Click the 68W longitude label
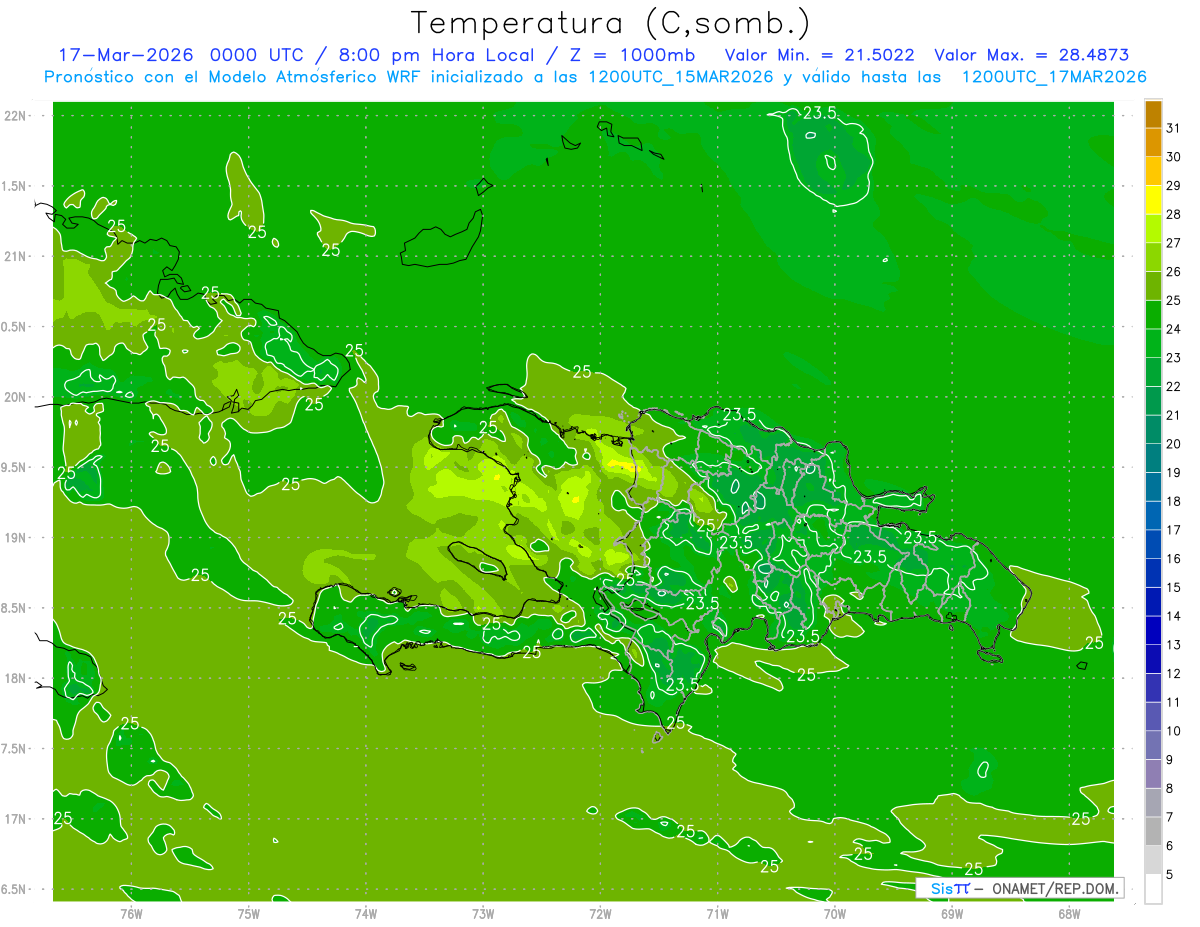Screen dimensions: 1200x927 click(1069, 913)
